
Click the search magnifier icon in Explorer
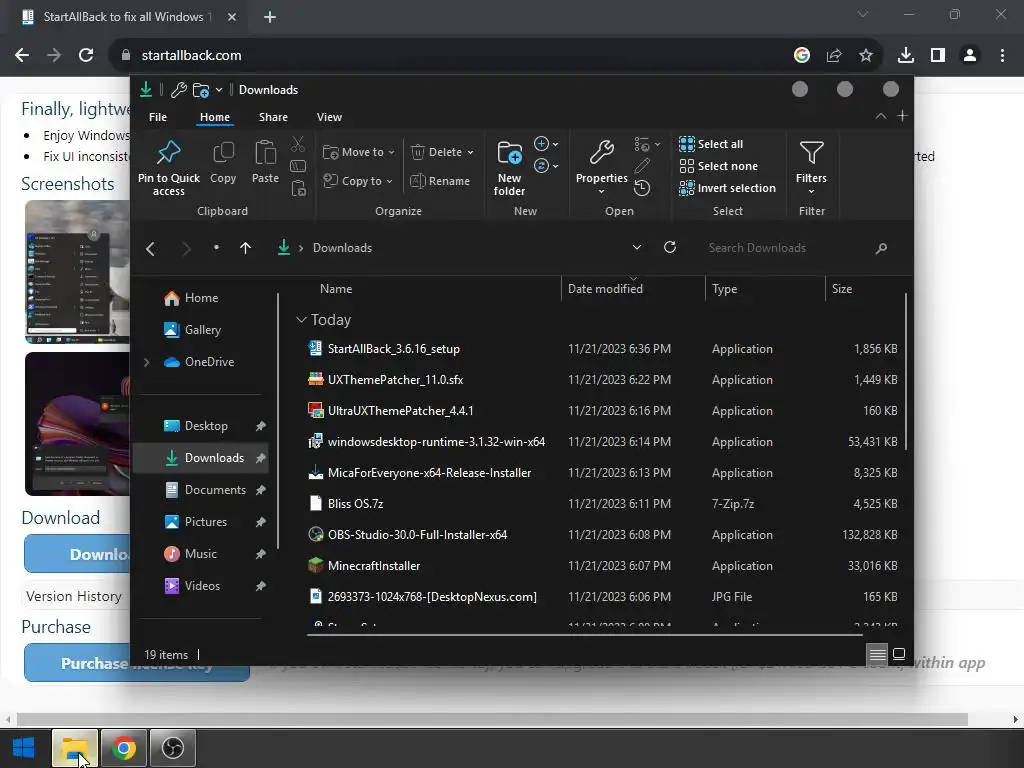(882, 248)
